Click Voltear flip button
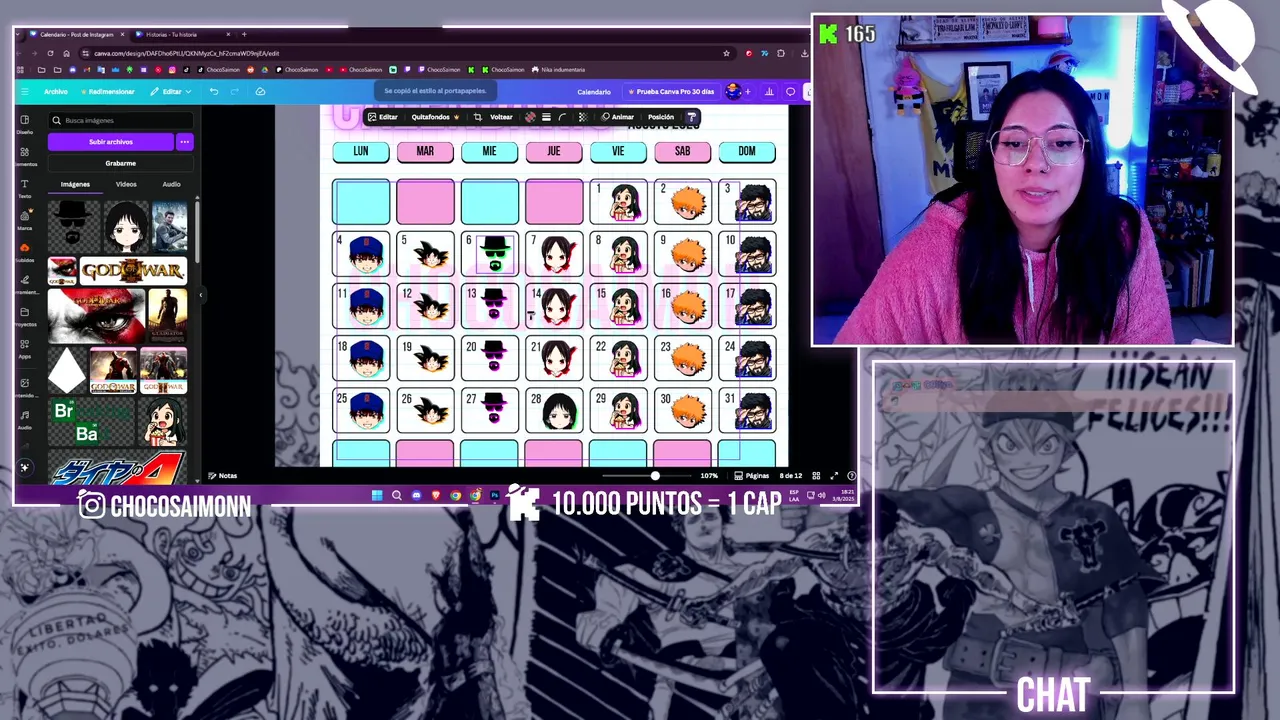The height and width of the screenshot is (720, 1280). (501, 117)
